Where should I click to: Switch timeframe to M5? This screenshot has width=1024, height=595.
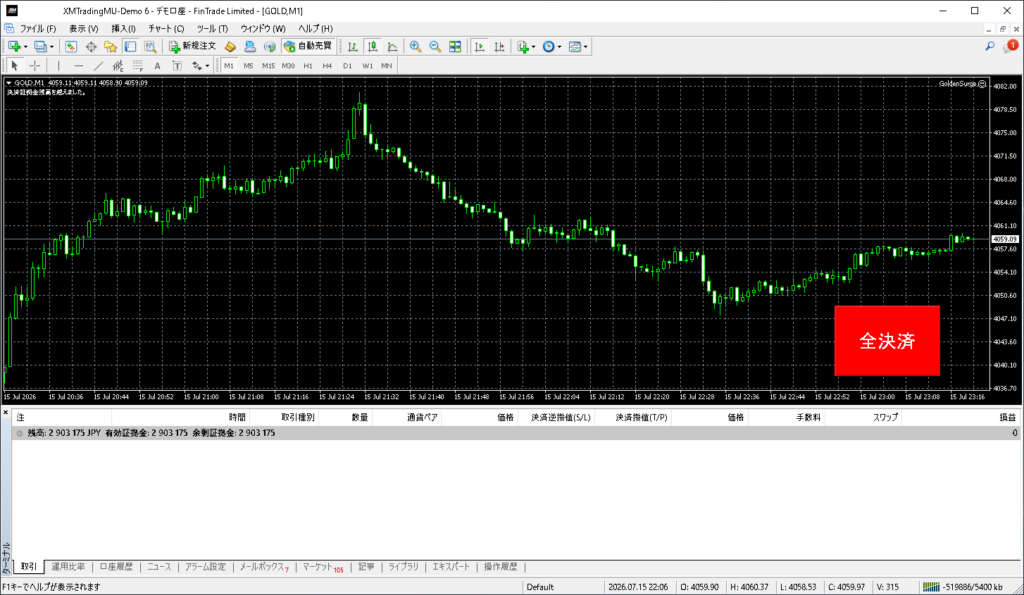pyautogui.click(x=248, y=65)
